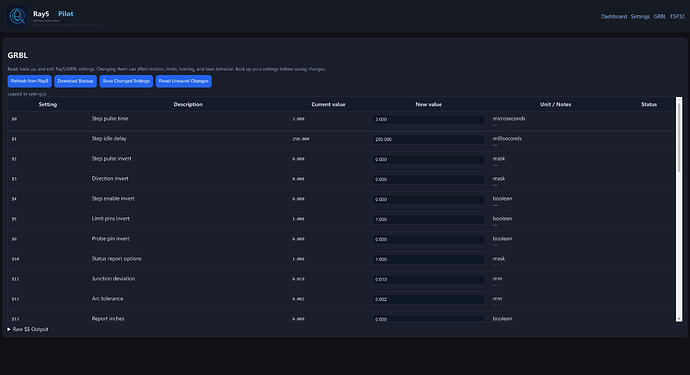Click the scrollbar down arrow
690x375 pixels.
coord(679,319)
